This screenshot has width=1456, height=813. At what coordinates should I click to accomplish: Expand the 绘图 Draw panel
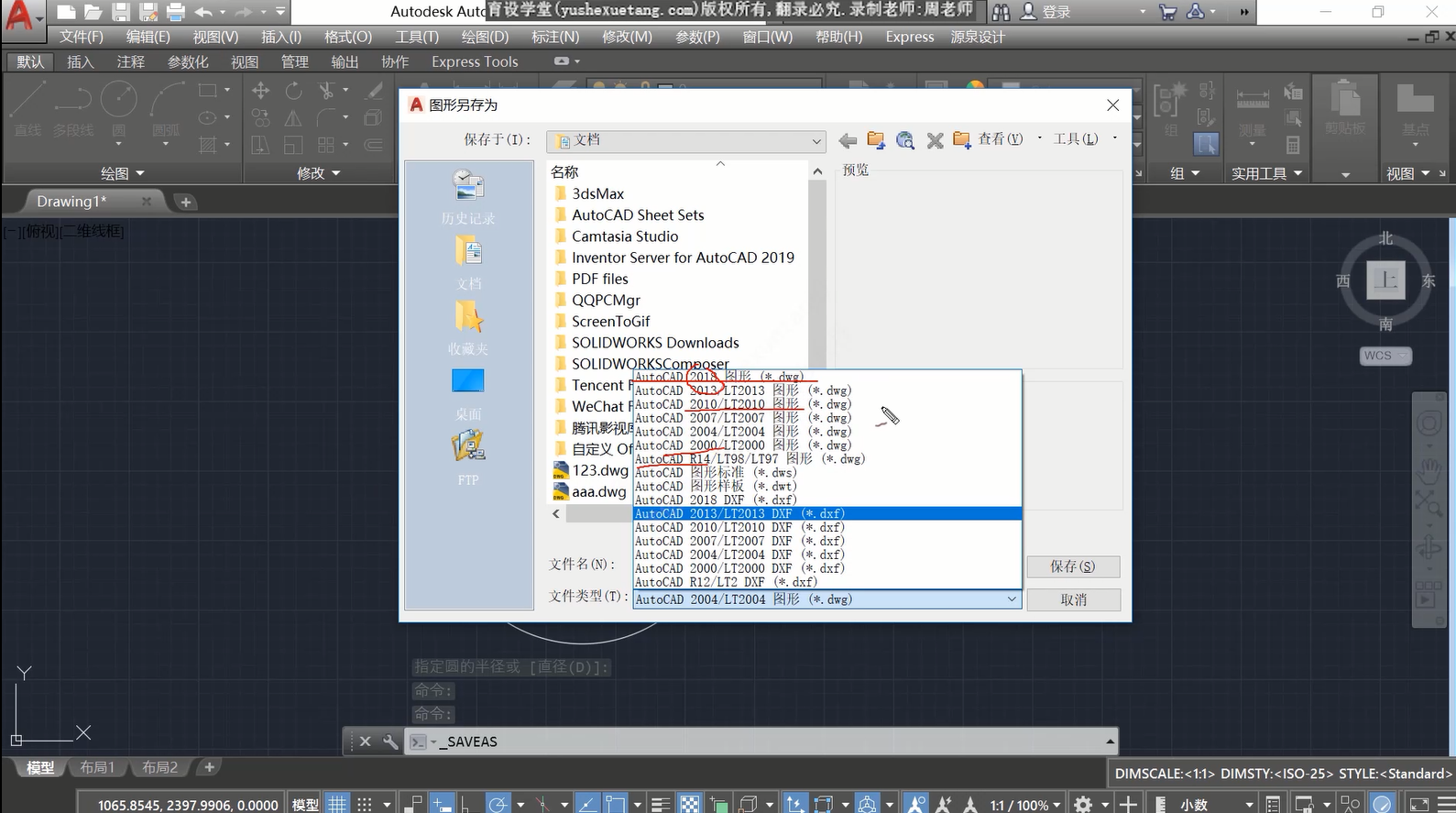click(x=122, y=172)
